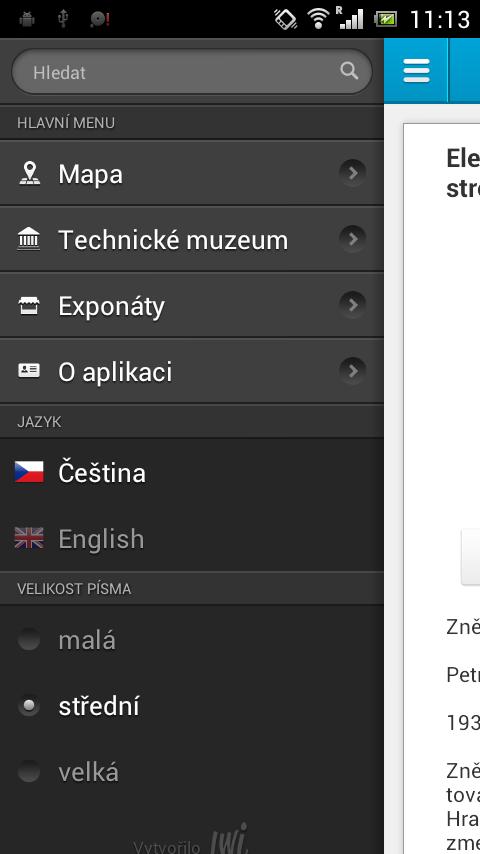Expand the Mapa row chevron
Image resolution: width=480 pixels, height=854 pixels.
click(x=353, y=173)
